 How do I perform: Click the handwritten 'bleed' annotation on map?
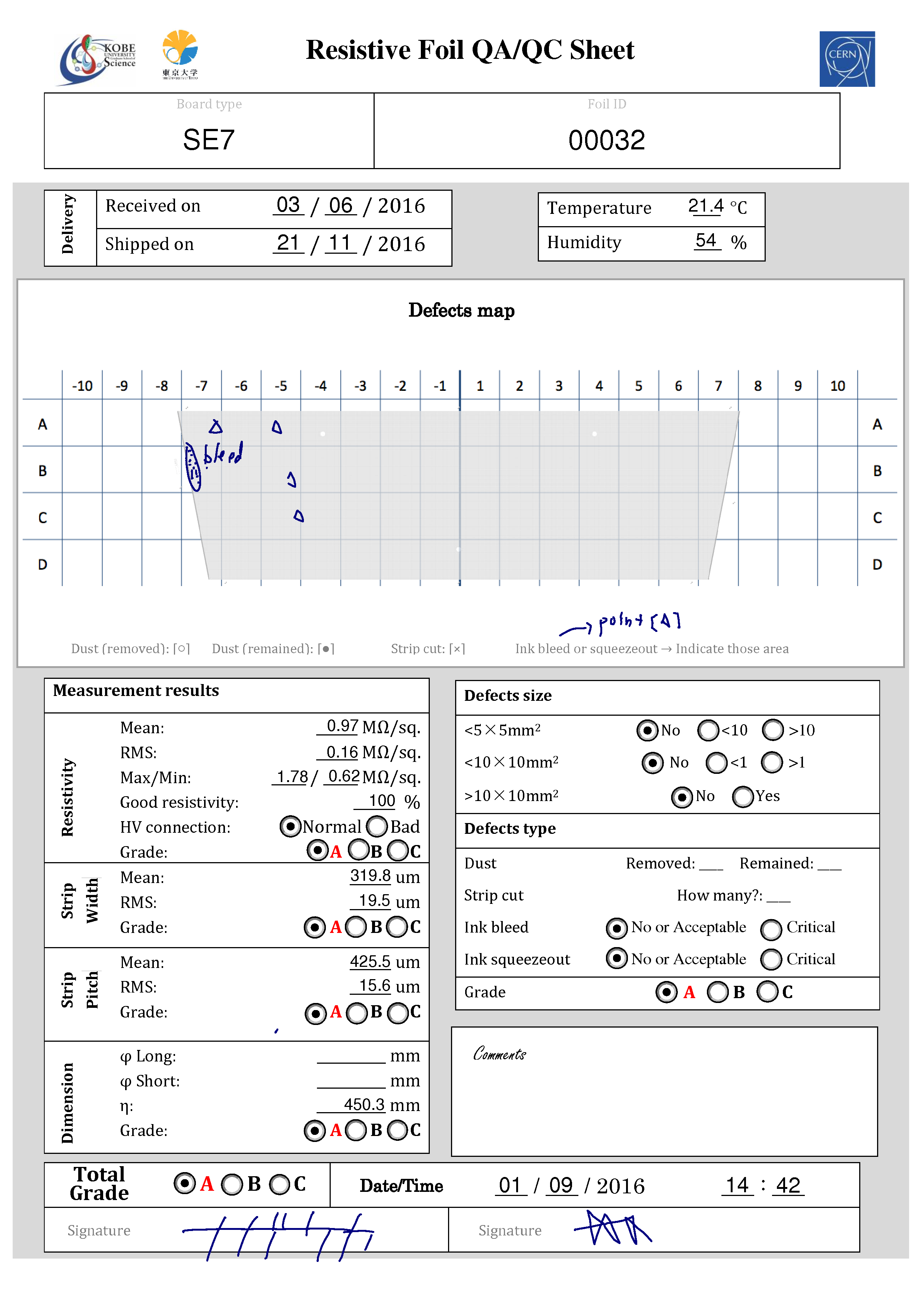click(223, 454)
